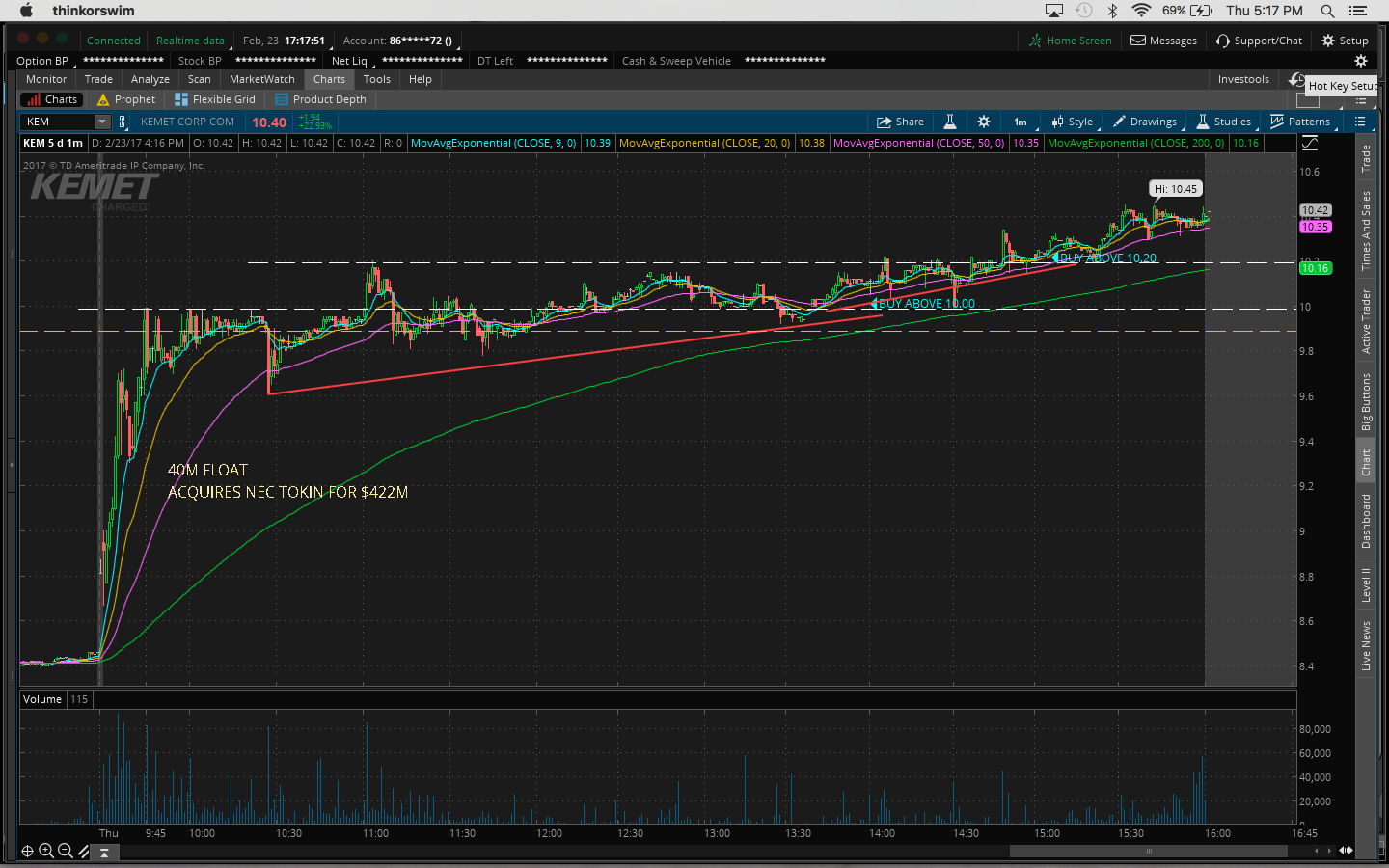The image size is (1389, 868).
Task: Click the zoom out magnifier icon
Action: click(65, 851)
